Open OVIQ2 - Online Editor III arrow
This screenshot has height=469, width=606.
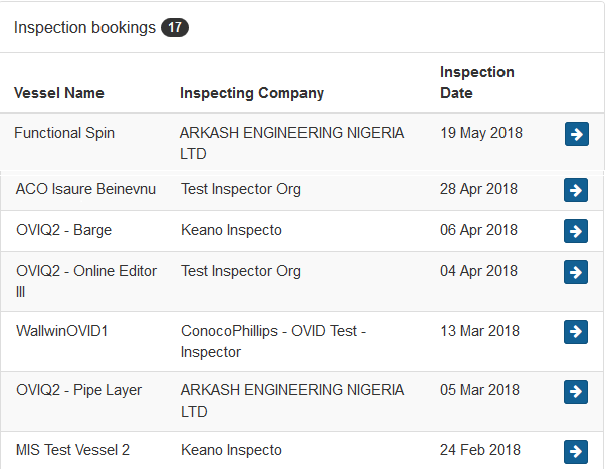[576, 272]
